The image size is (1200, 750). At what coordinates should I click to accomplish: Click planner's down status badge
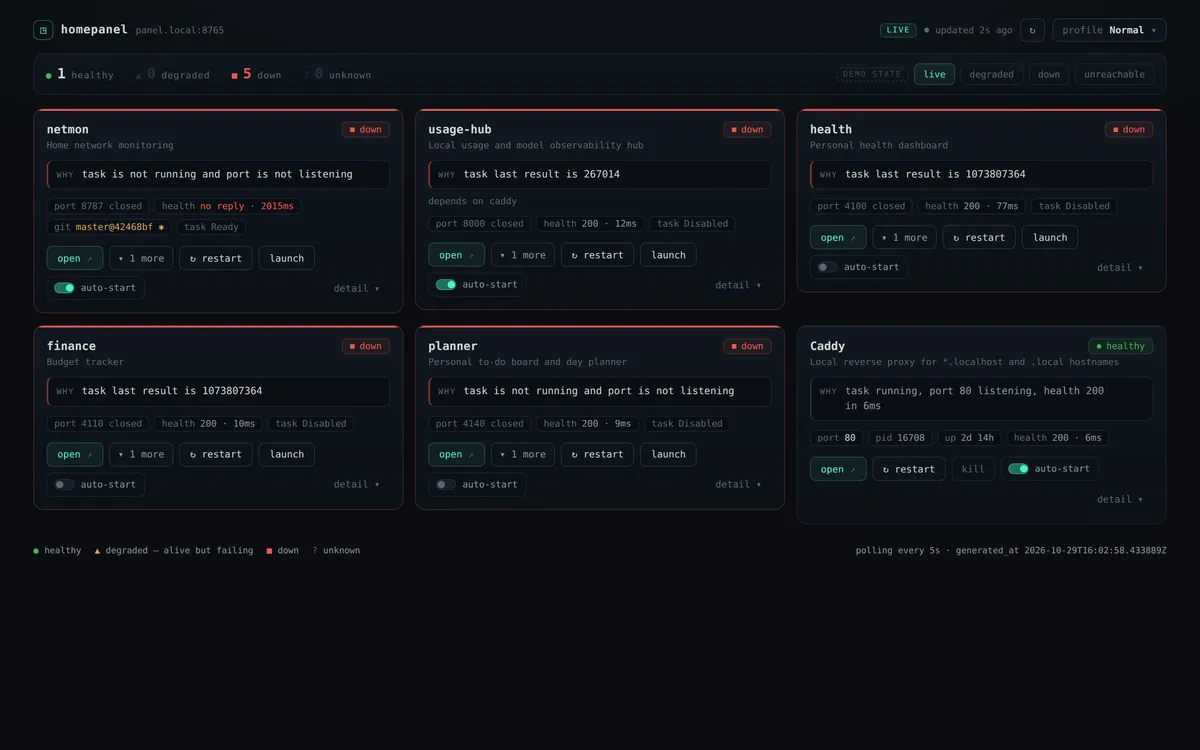point(747,346)
